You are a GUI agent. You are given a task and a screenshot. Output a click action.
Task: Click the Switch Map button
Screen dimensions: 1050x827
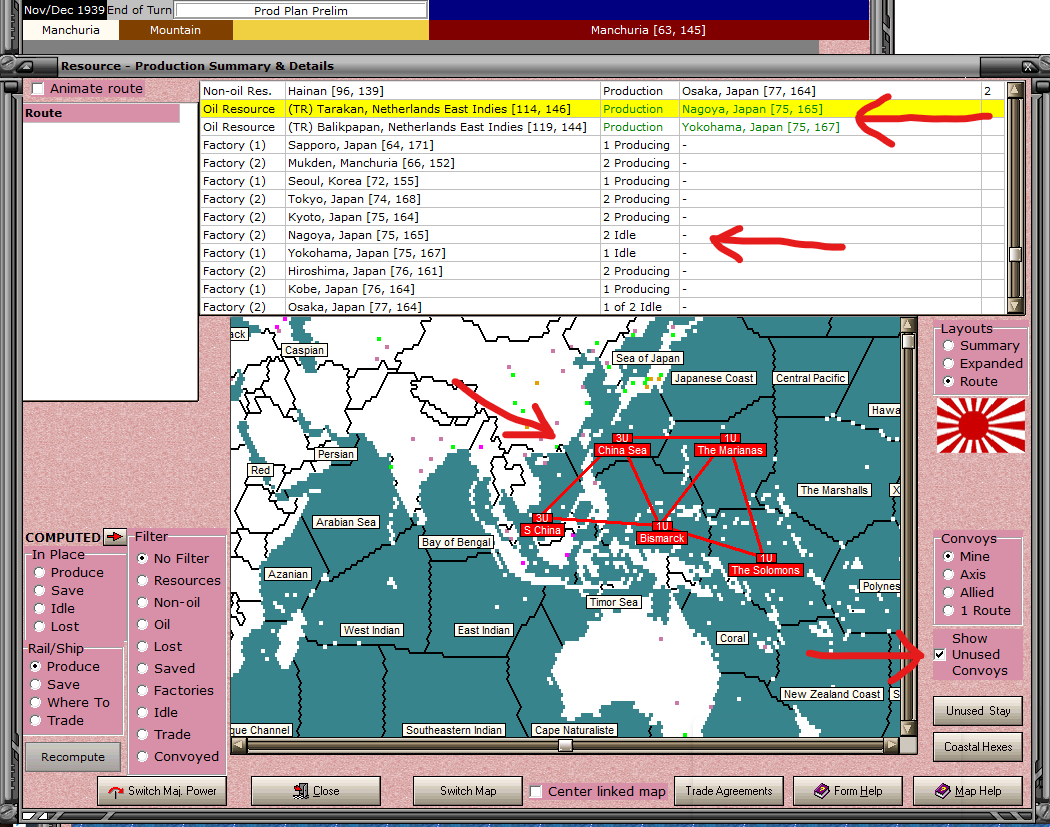[x=468, y=791]
